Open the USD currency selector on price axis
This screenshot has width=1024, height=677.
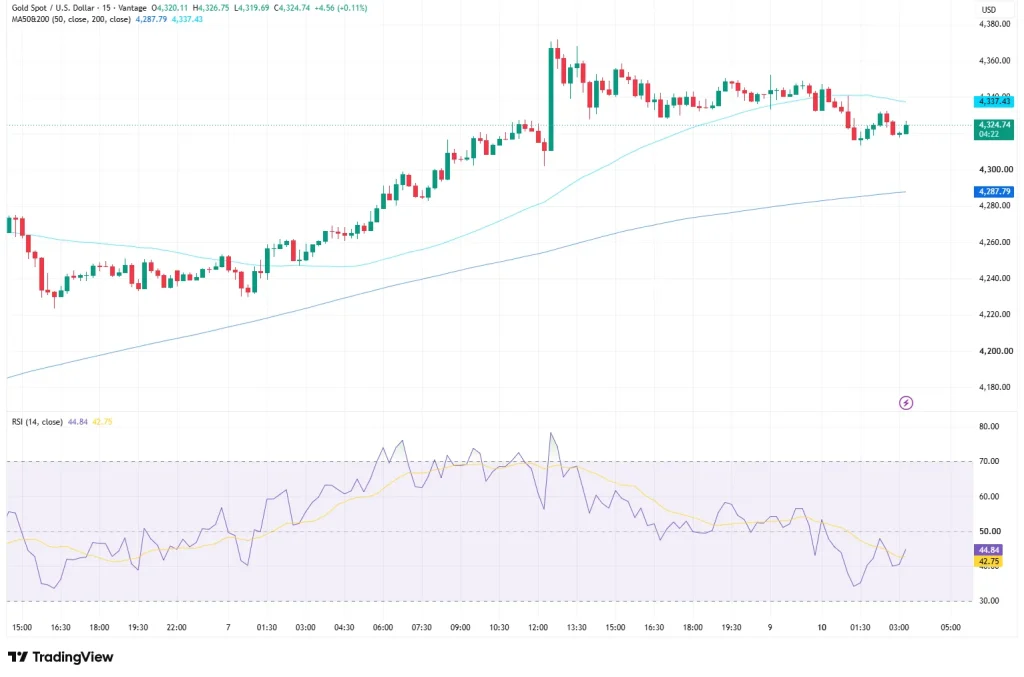click(989, 9)
